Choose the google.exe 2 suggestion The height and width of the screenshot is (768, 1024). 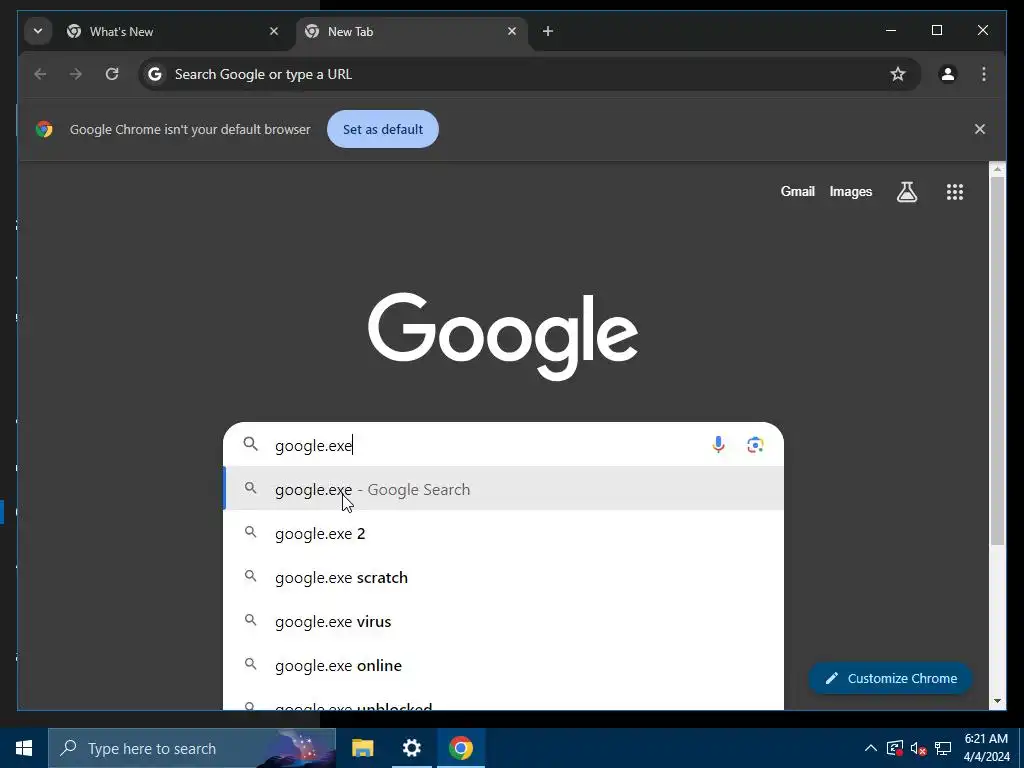coord(504,534)
